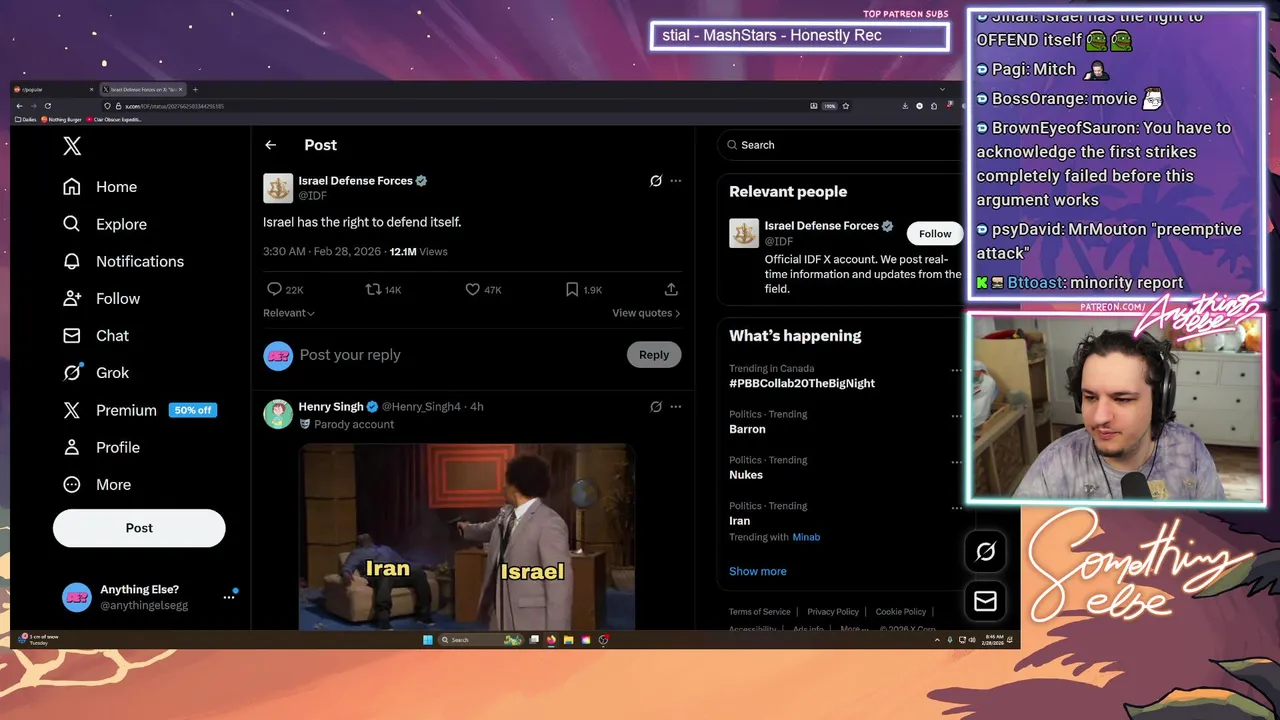Click the Windows taskbar Search box
Screen dimensions: 1280x720
click(x=481, y=640)
